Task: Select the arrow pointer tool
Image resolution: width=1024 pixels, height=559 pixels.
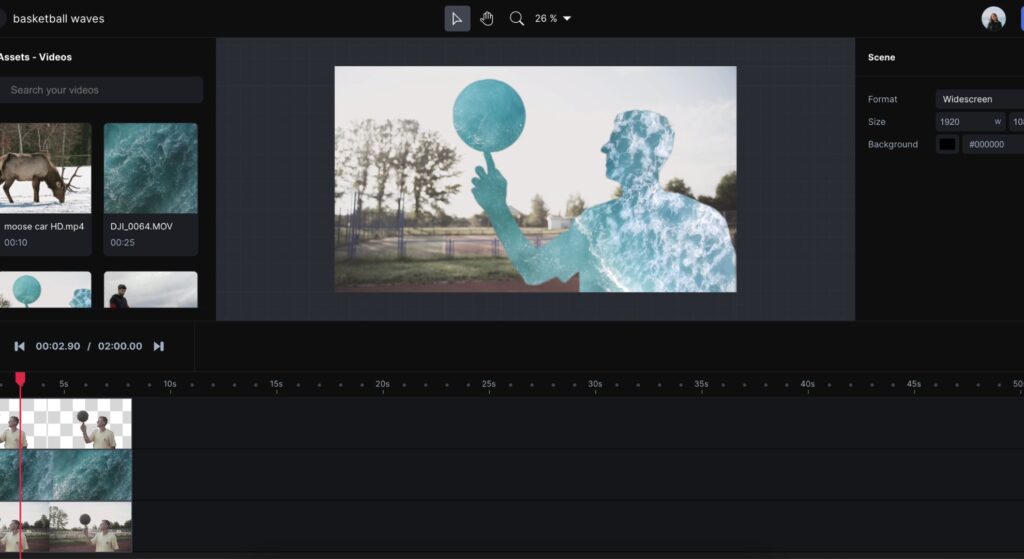Action: pyautogui.click(x=457, y=19)
